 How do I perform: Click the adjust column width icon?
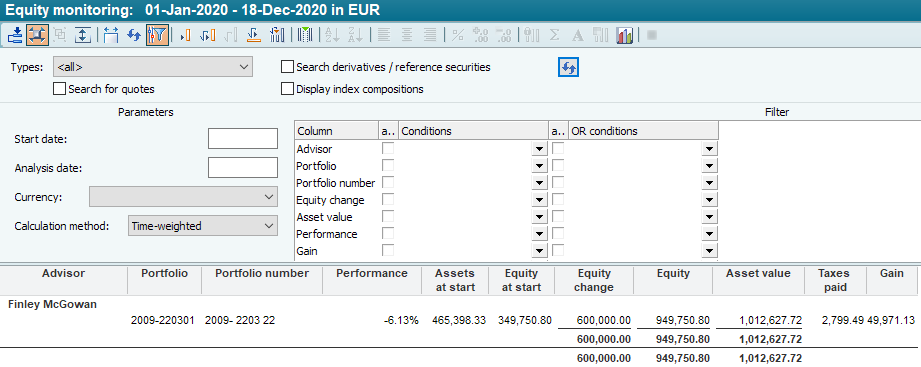tap(111, 35)
